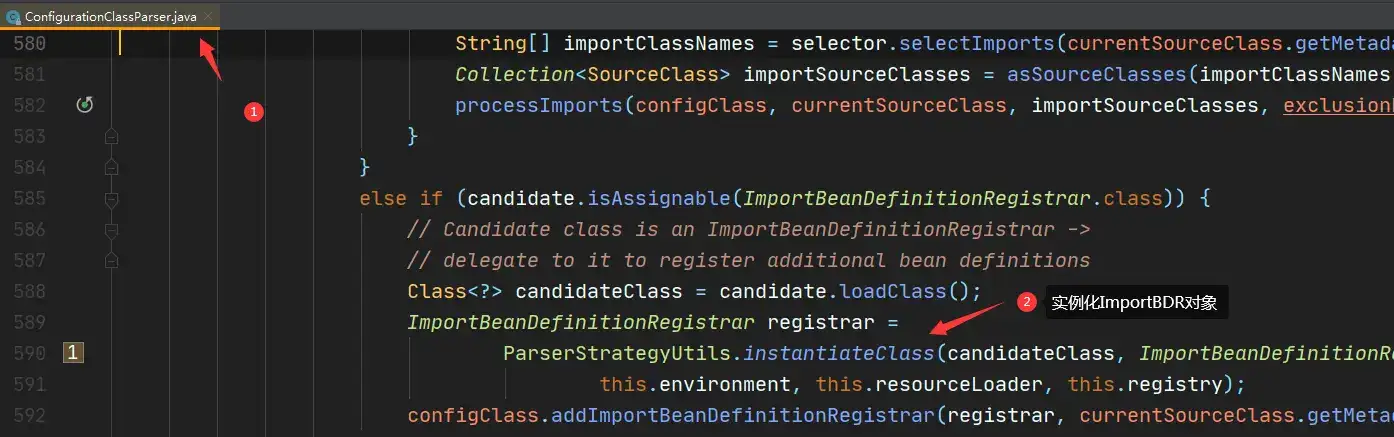Close the ConfigurationClassParser.java tab

click(208, 17)
